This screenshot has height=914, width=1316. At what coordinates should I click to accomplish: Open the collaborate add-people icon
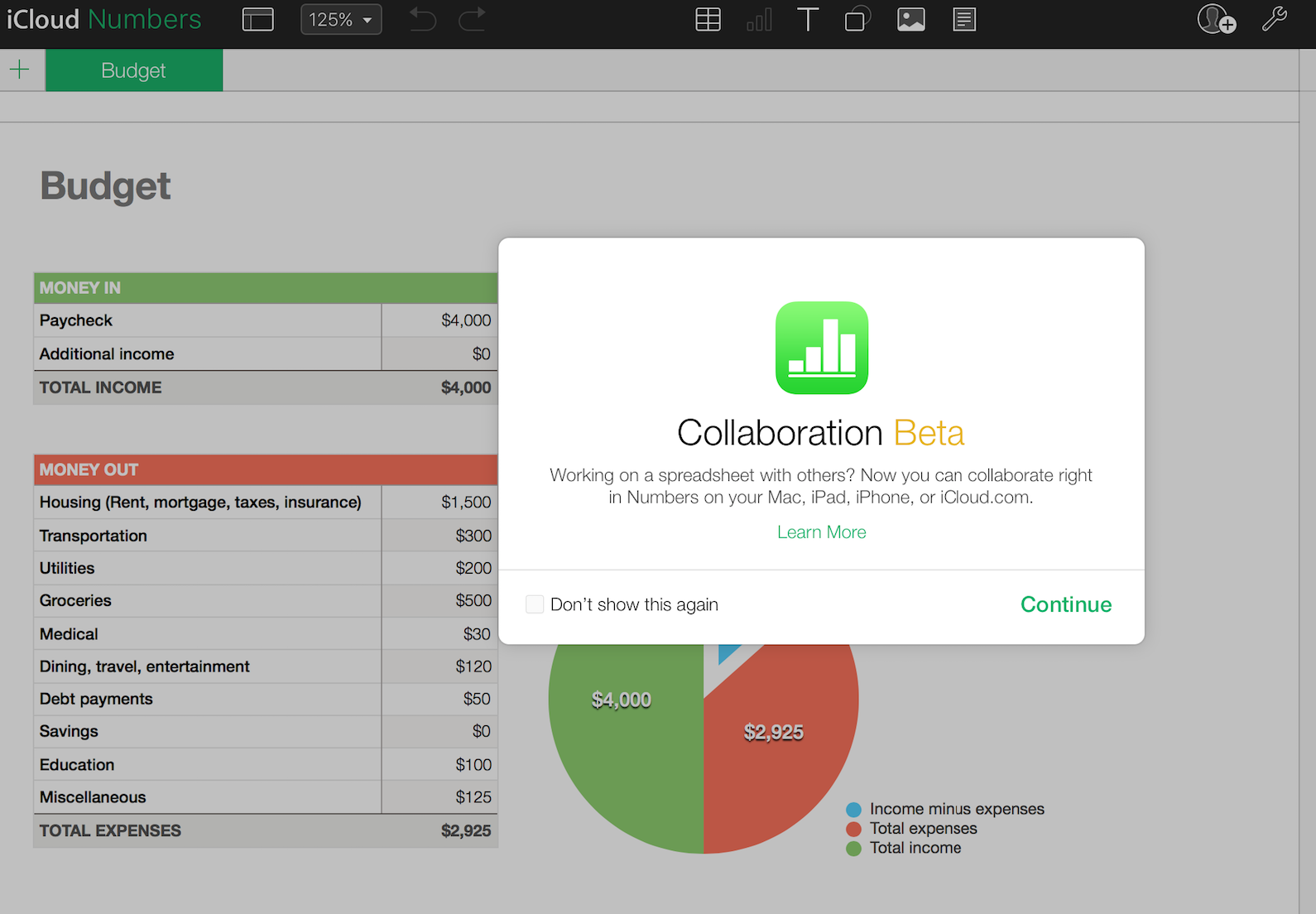click(x=1217, y=19)
